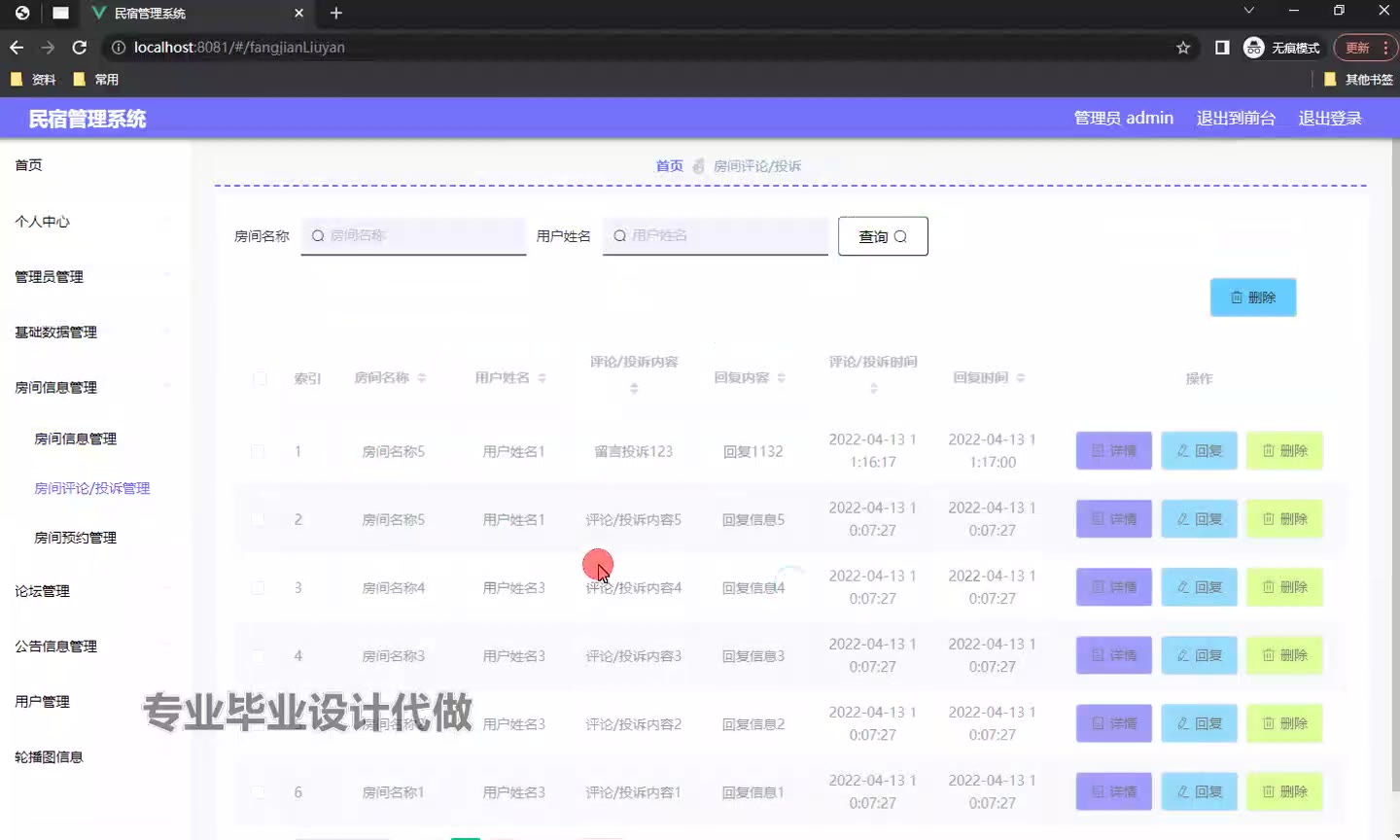Screen dimensions: 1400x840
Task: Click 删除 for 评论/投诉内容1 row
Action: [x=1284, y=791]
